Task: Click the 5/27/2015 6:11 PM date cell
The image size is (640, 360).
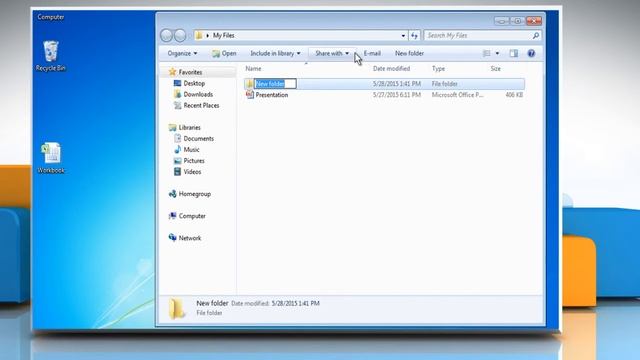Action: pos(397,95)
